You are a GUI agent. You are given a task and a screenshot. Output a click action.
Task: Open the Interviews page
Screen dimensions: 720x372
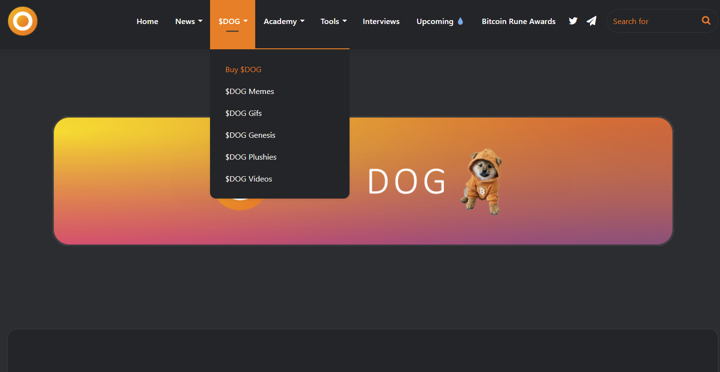[x=381, y=22]
